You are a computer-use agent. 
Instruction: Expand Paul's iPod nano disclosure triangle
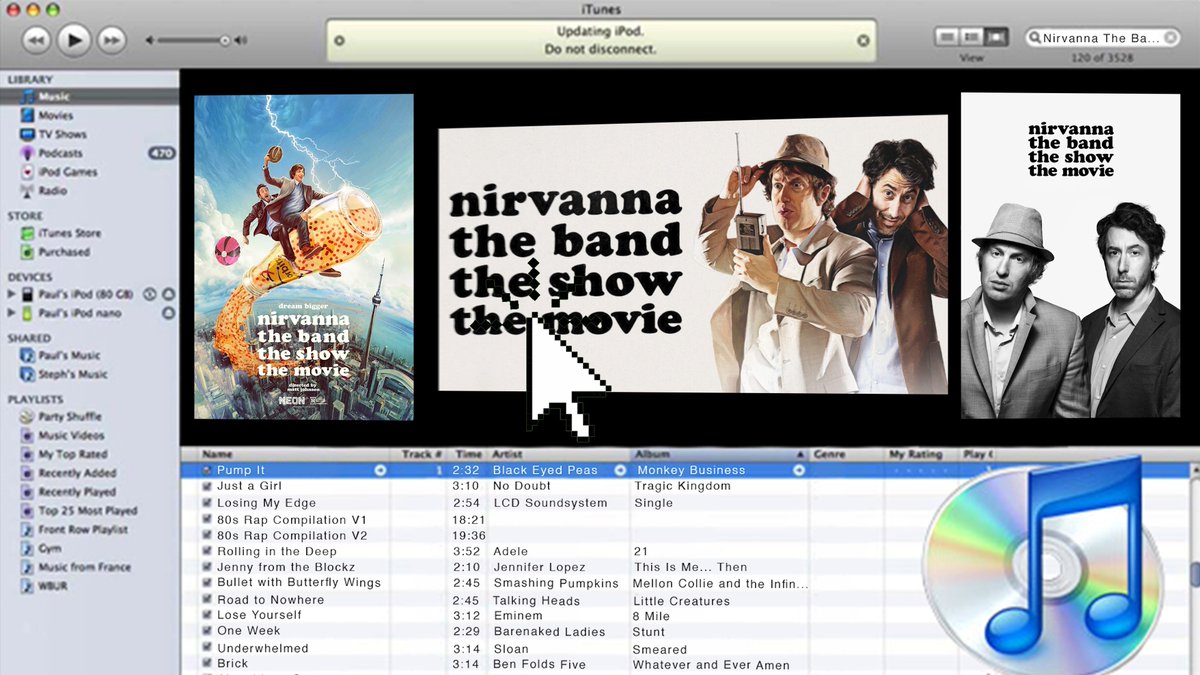(x=11, y=313)
